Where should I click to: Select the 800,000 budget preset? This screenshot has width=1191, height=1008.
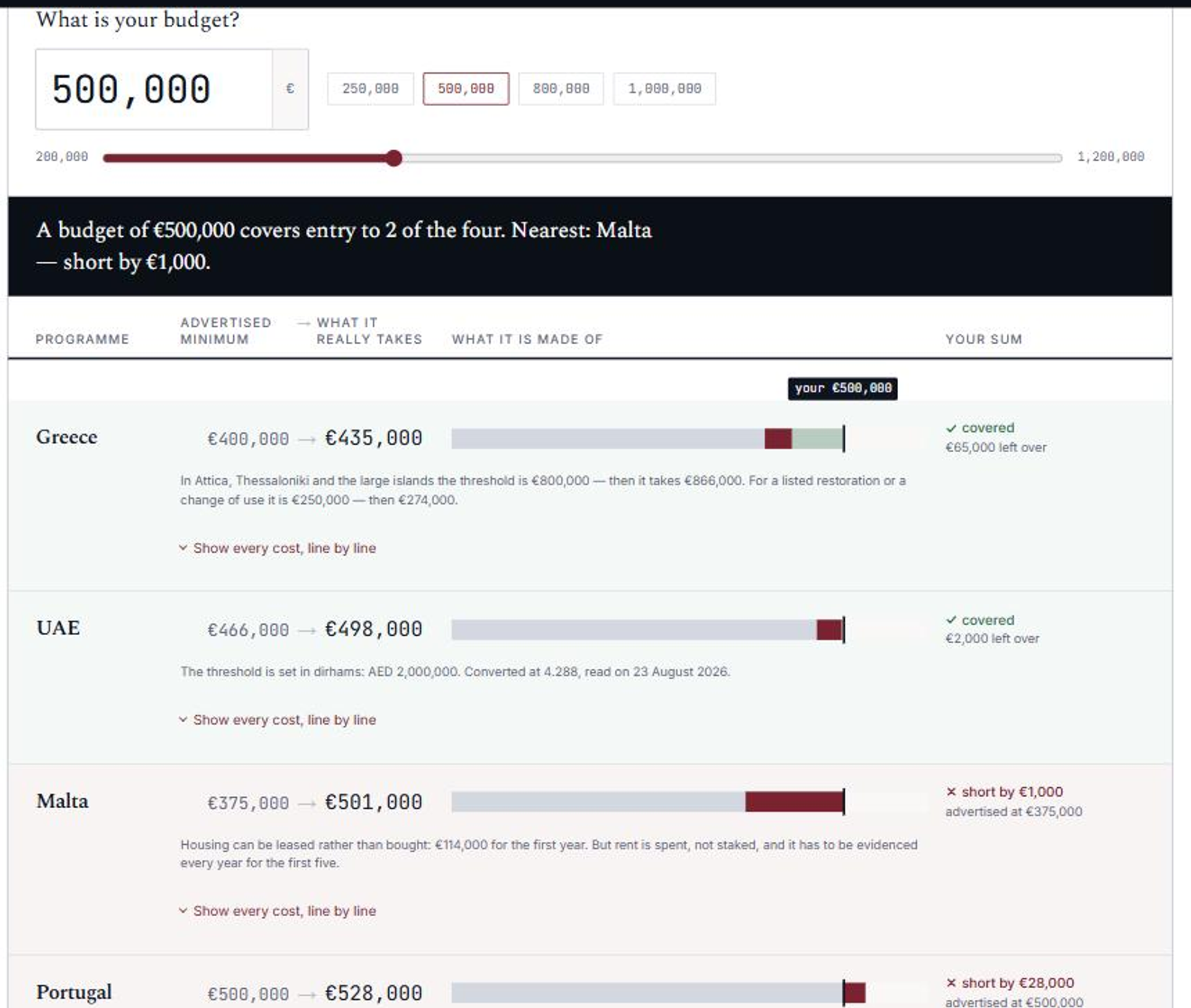[561, 89]
